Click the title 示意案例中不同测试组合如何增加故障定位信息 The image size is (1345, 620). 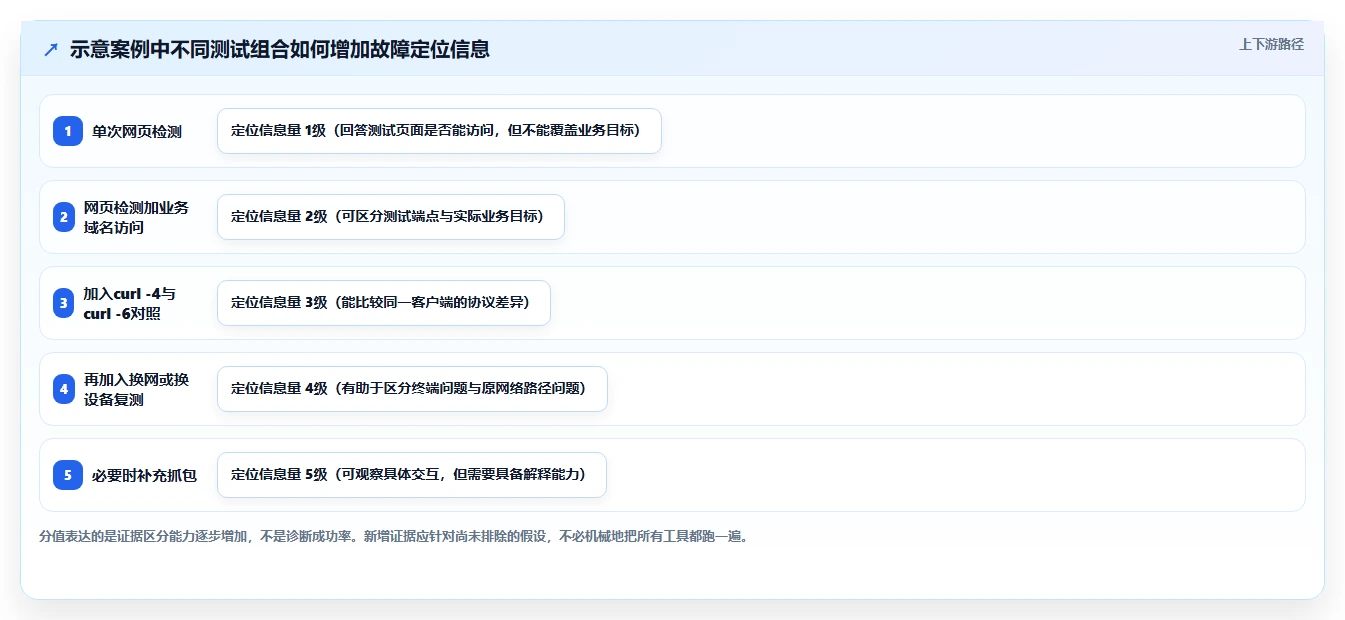tap(280, 50)
